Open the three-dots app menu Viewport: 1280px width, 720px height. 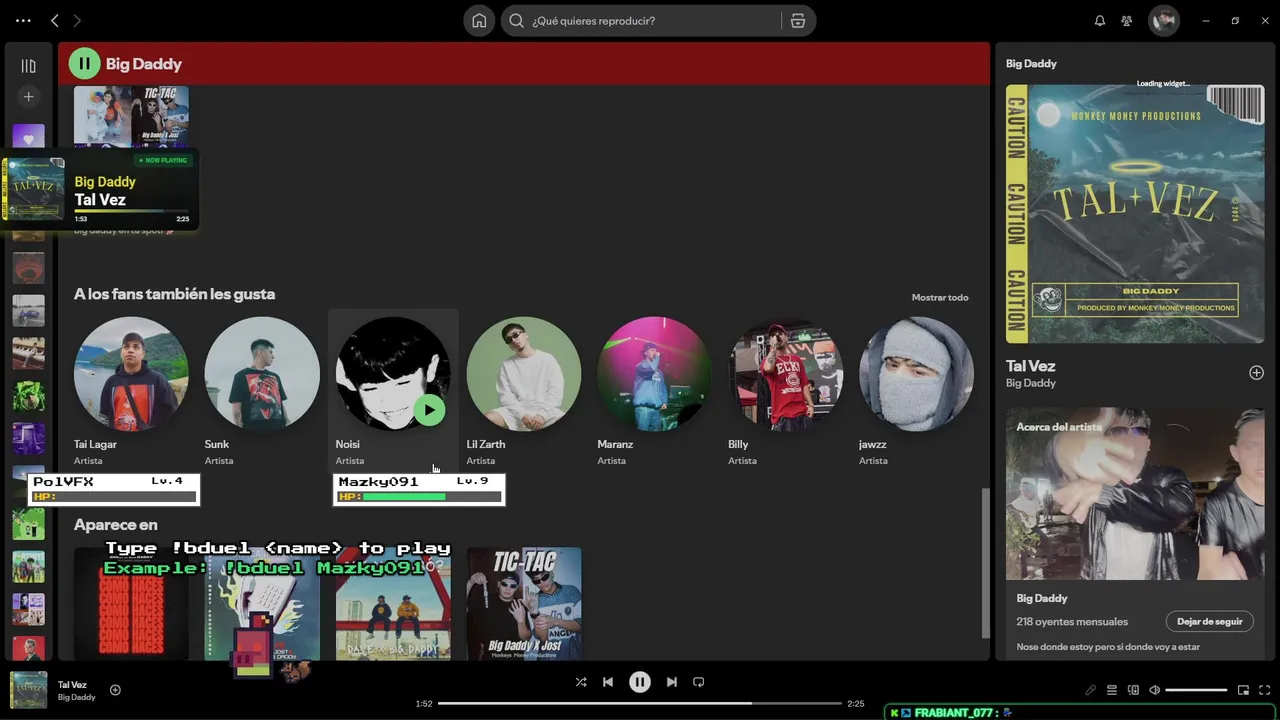coord(23,20)
